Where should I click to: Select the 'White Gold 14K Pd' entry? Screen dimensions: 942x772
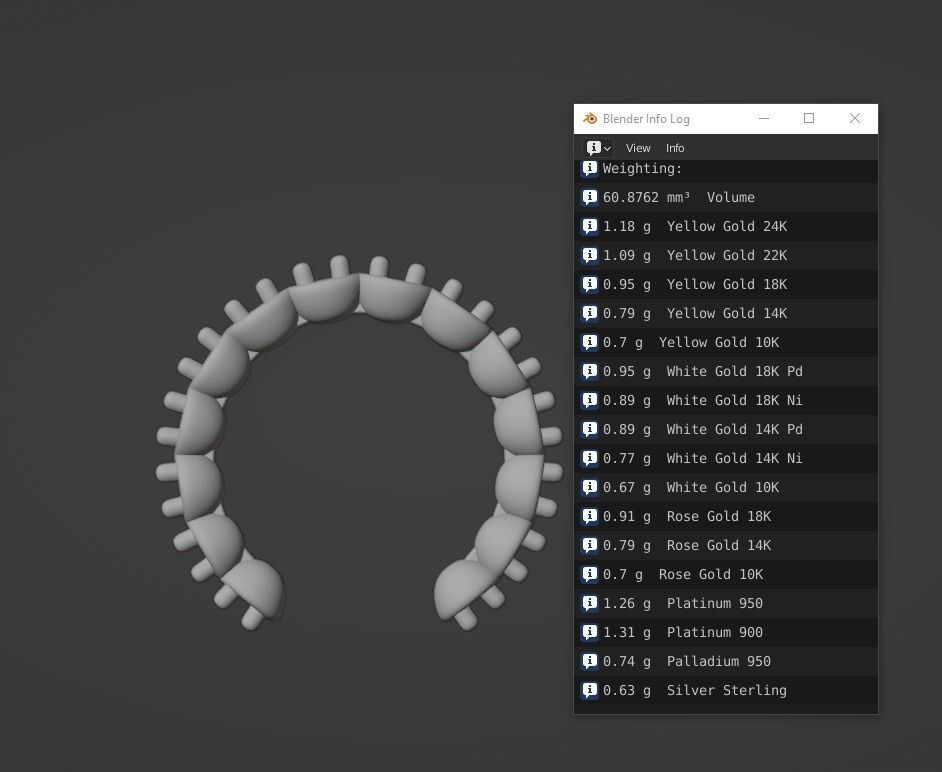click(x=726, y=430)
